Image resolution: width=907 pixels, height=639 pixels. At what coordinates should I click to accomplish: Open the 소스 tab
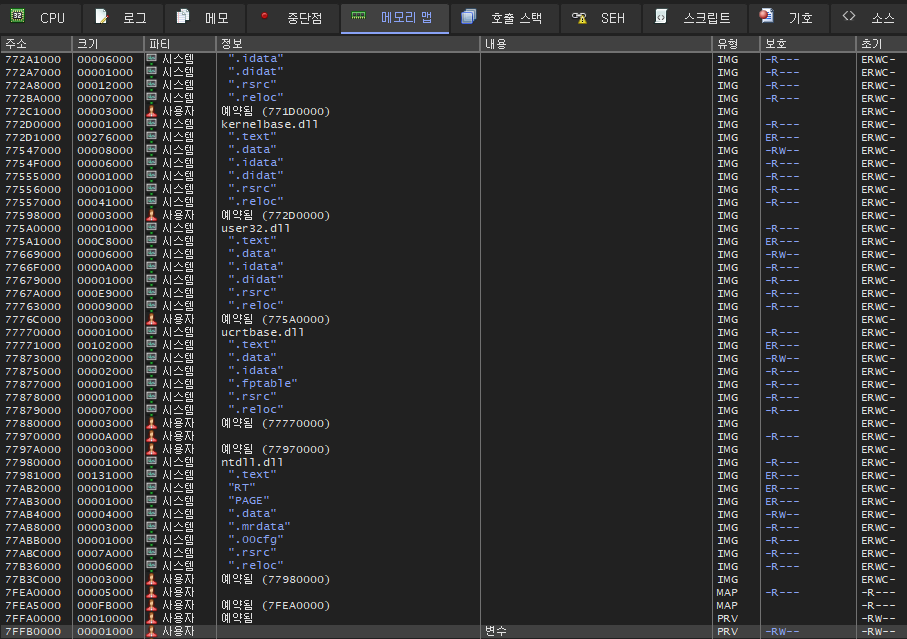coord(869,18)
